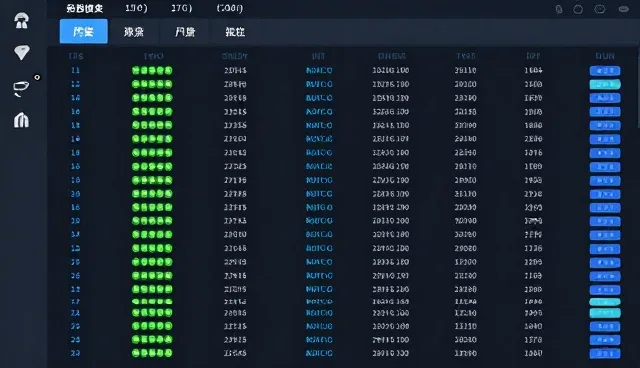Viewport: 640px width, 368px height.
Task: Click the small tilted oval icon left of the circle icon
Action: [559, 9]
